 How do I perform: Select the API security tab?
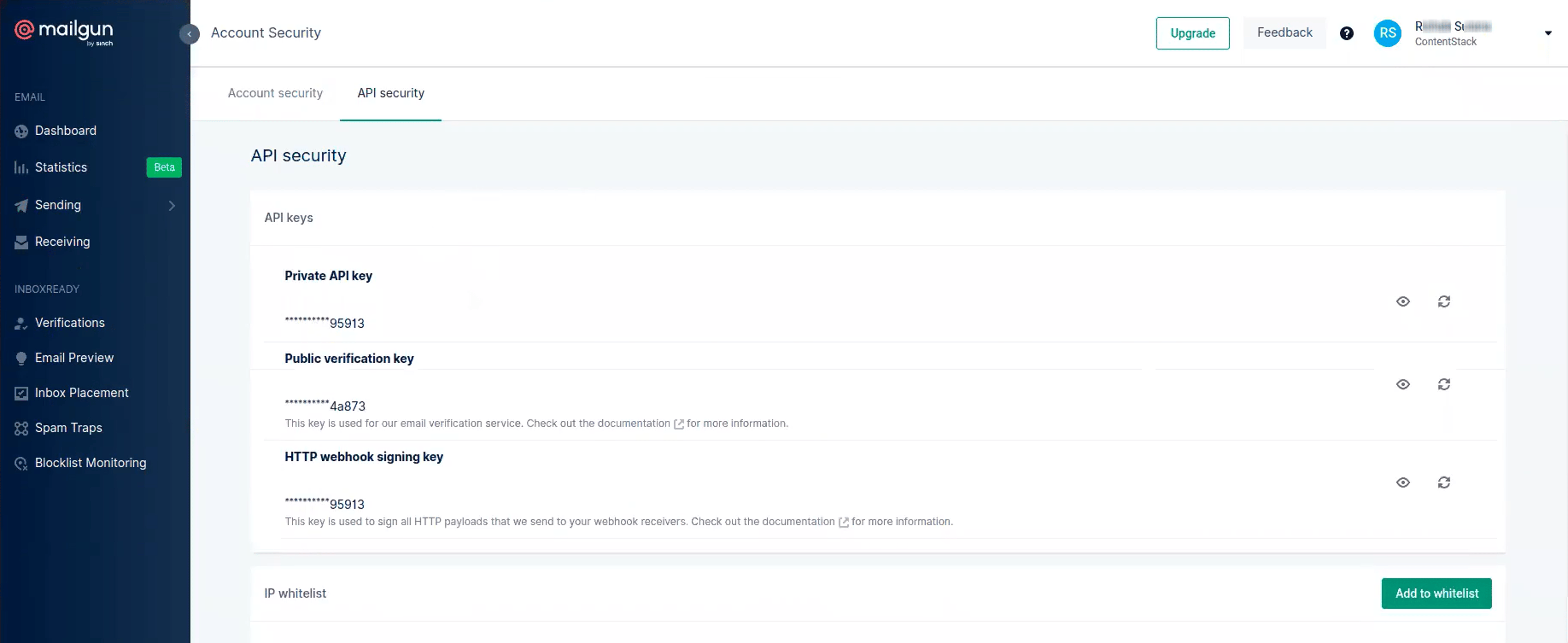pyautogui.click(x=390, y=93)
